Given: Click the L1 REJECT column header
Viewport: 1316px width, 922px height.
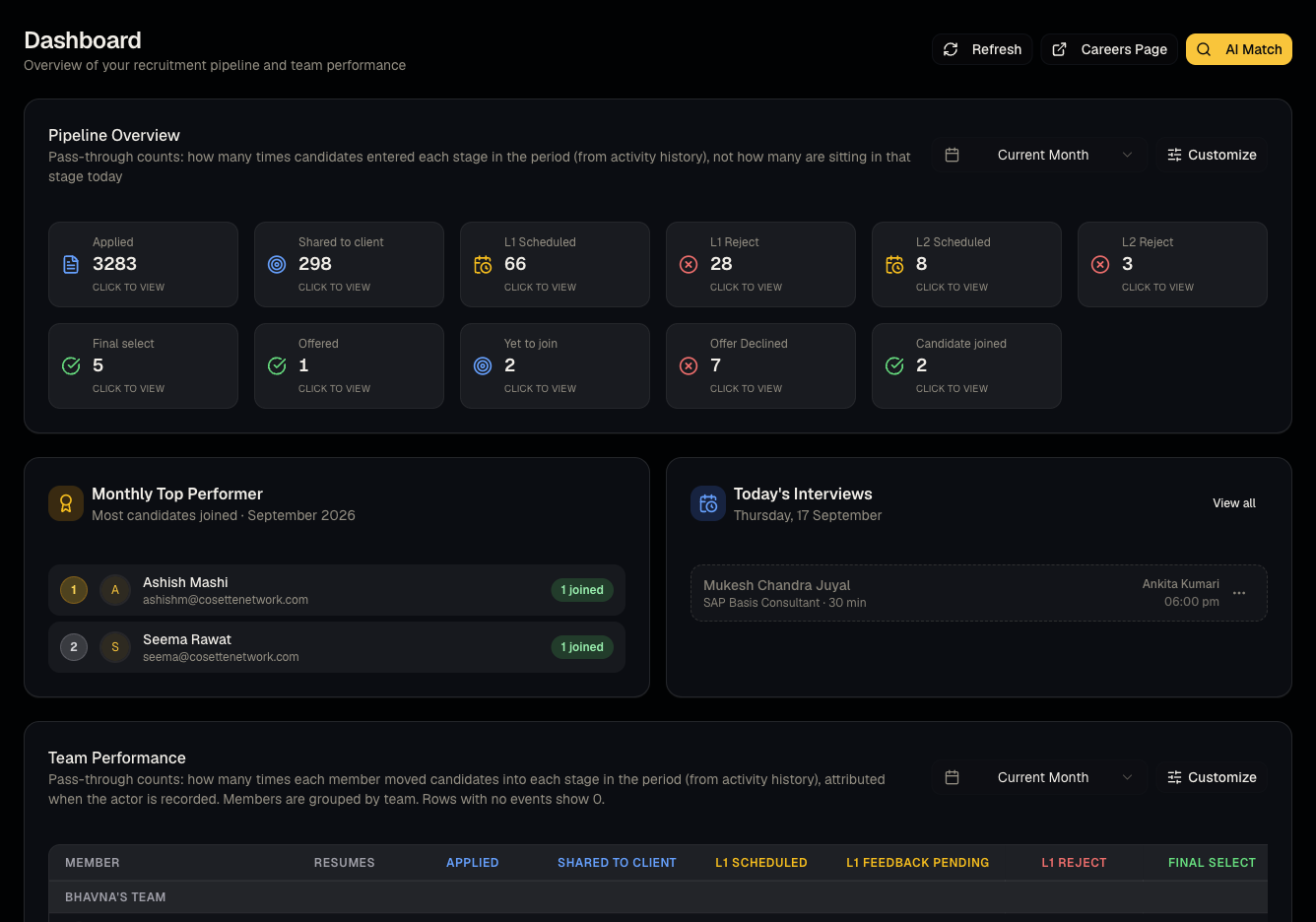Looking at the screenshot, I should tap(1075, 863).
